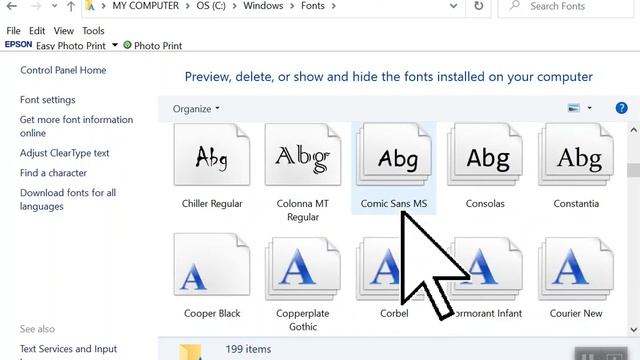Open the Organize dropdown
640x360 pixels.
196,109
